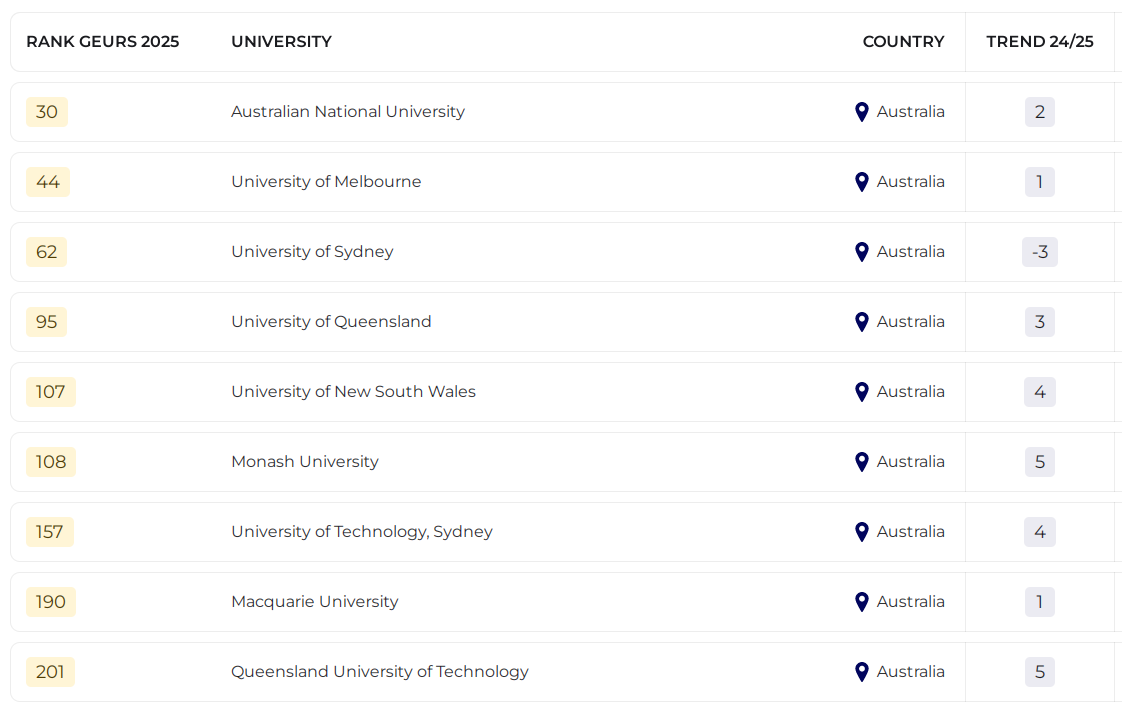Screen dimensions: 1122x711
Task: Click the map pin for University of New South Wales
Action: click(862, 392)
